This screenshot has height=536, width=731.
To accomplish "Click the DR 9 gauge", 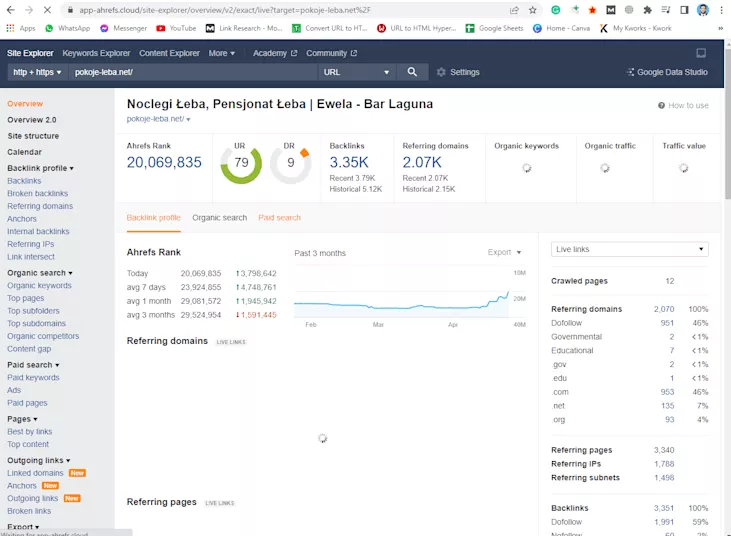I will 290,164.
